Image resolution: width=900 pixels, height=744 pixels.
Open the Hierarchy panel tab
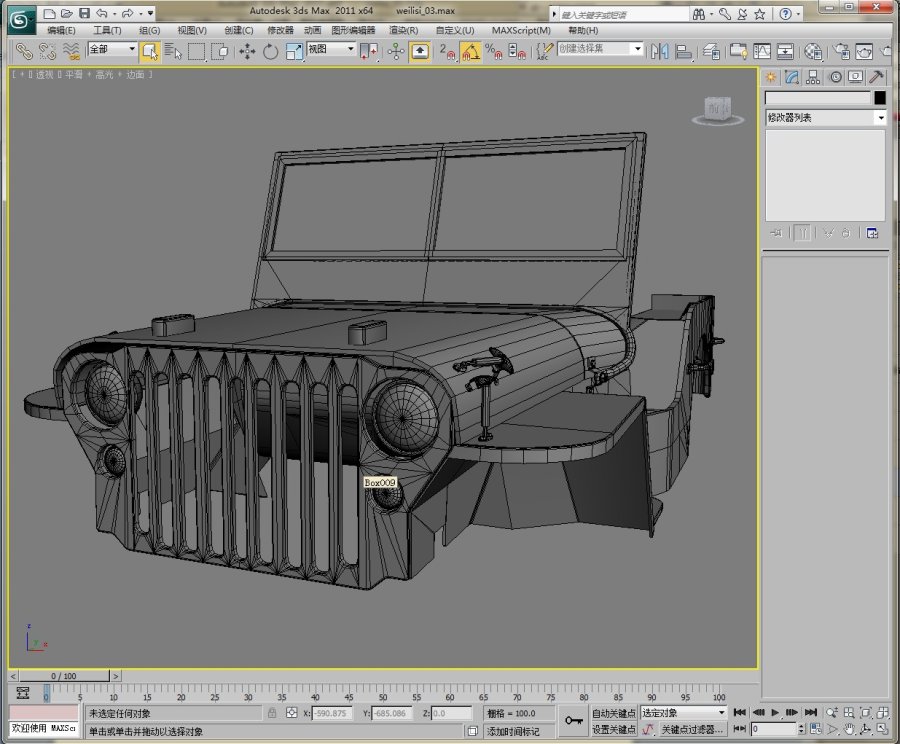tap(813, 77)
